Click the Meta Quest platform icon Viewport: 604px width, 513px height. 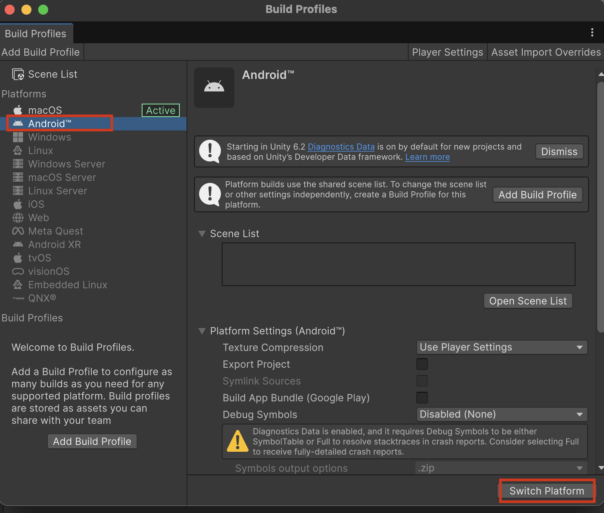[x=18, y=231]
